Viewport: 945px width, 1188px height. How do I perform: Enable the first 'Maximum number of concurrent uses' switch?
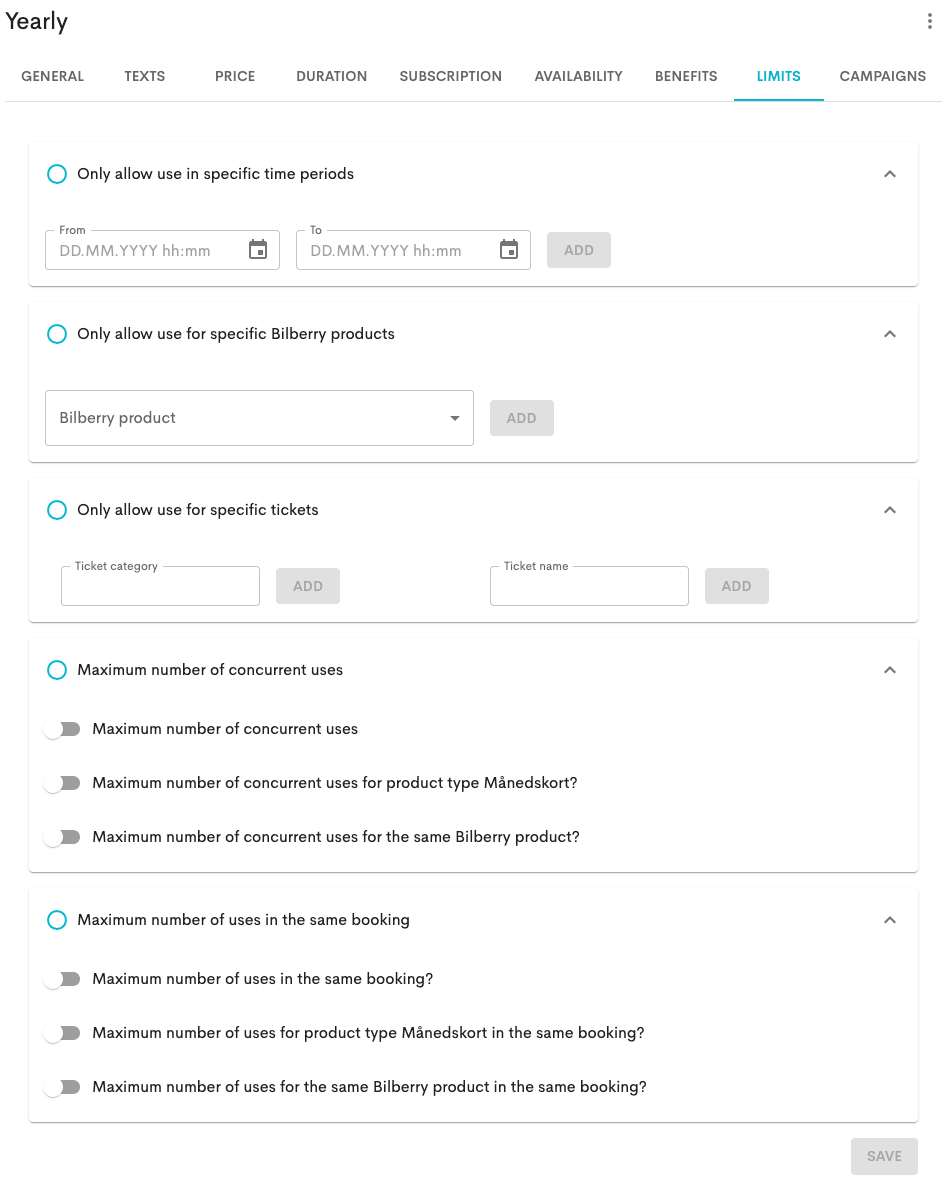(x=62, y=729)
